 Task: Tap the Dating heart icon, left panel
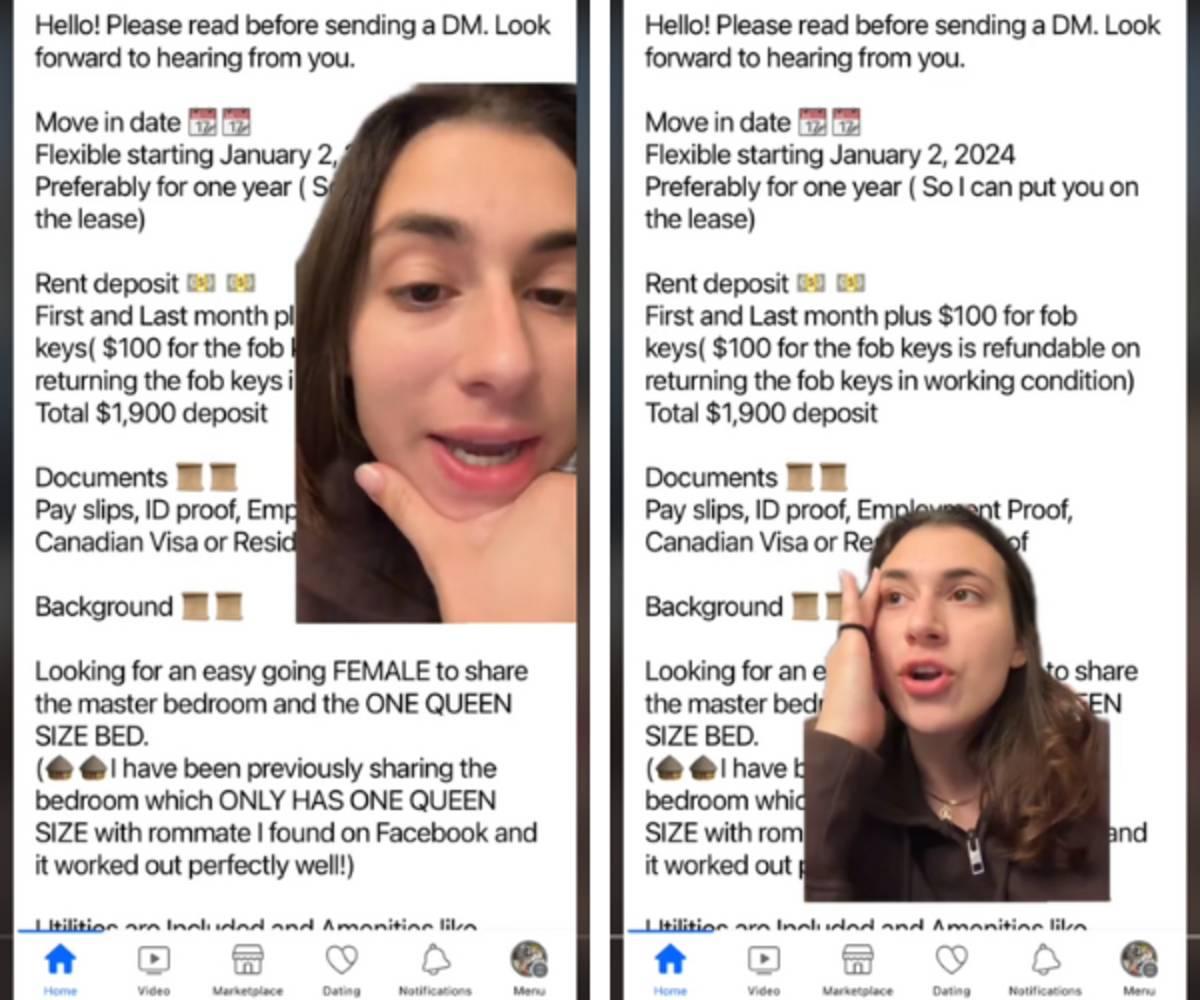click(x=342, y=961)
